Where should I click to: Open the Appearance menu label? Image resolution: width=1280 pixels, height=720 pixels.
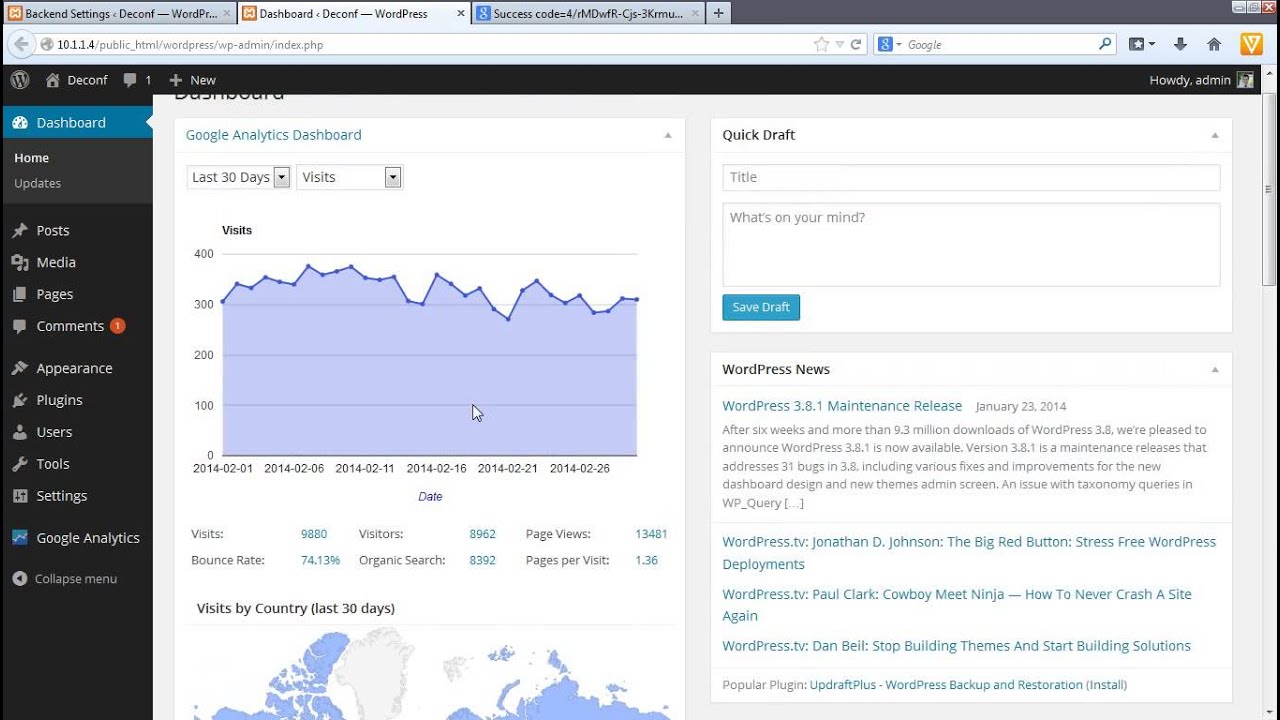click(x=74, y=368)
